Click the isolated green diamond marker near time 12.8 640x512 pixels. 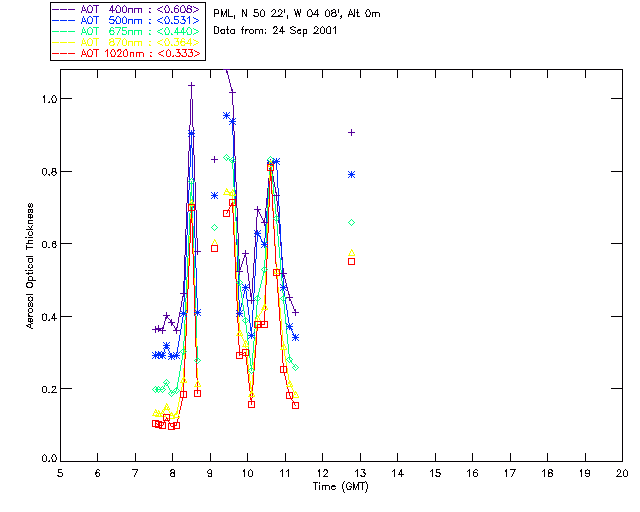click(351, 223)
